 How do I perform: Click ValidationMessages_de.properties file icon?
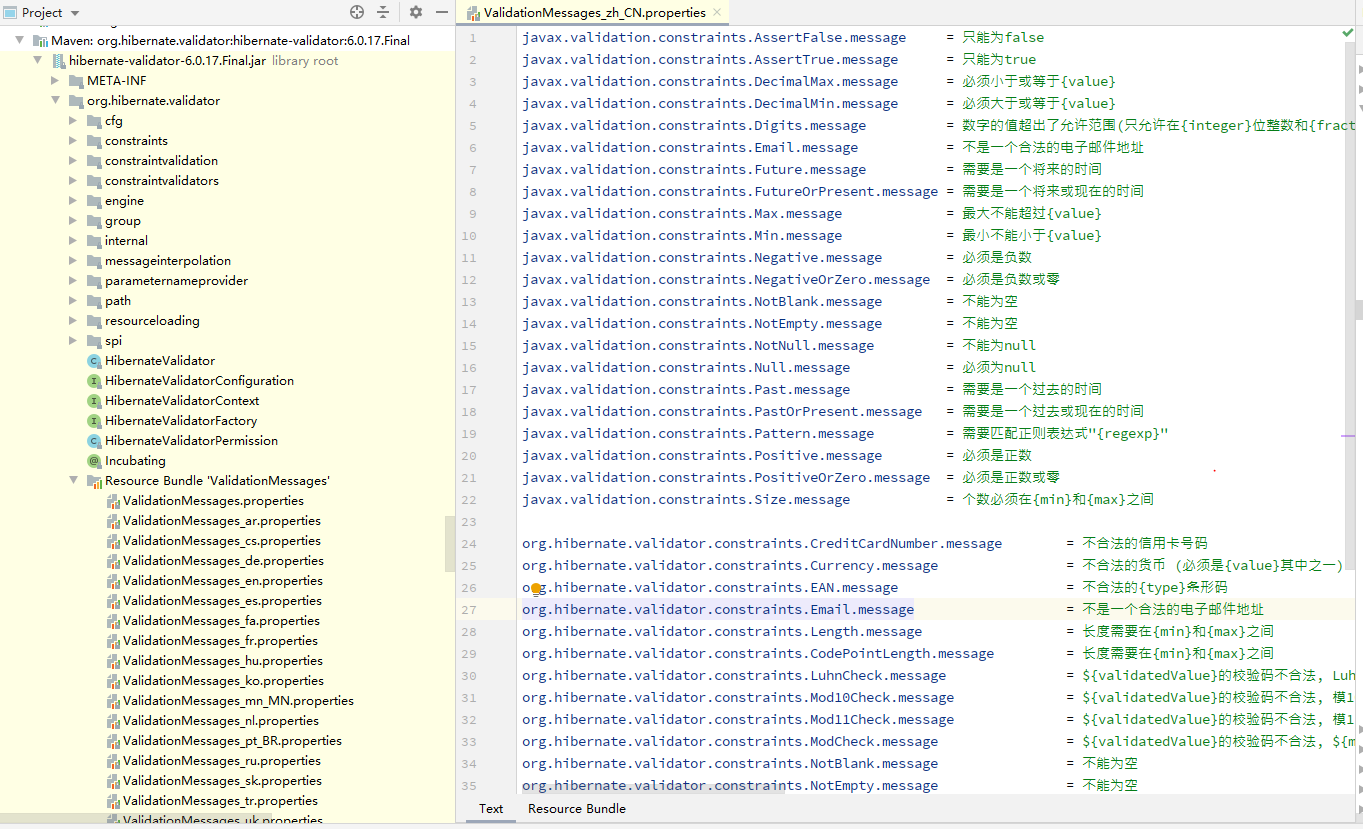tap(112, 561)
